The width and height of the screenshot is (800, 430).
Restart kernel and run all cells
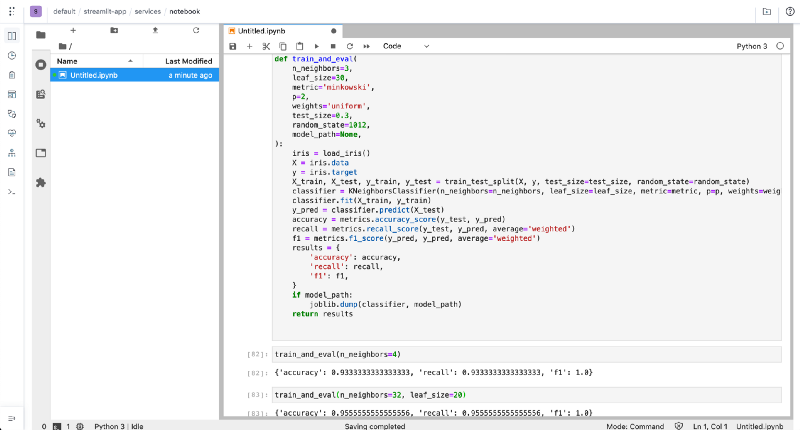tap(366, 46)
